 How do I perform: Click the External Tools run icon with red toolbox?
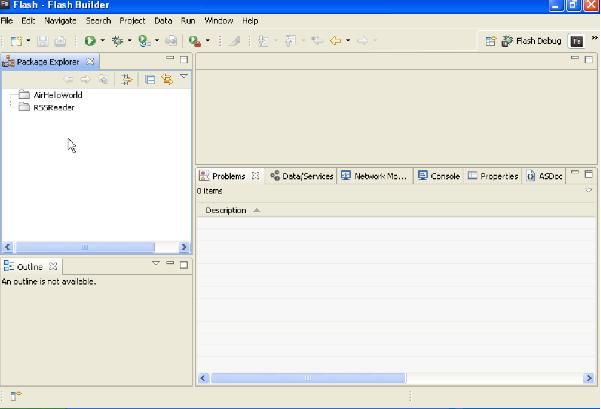click(x=195, y=41)
